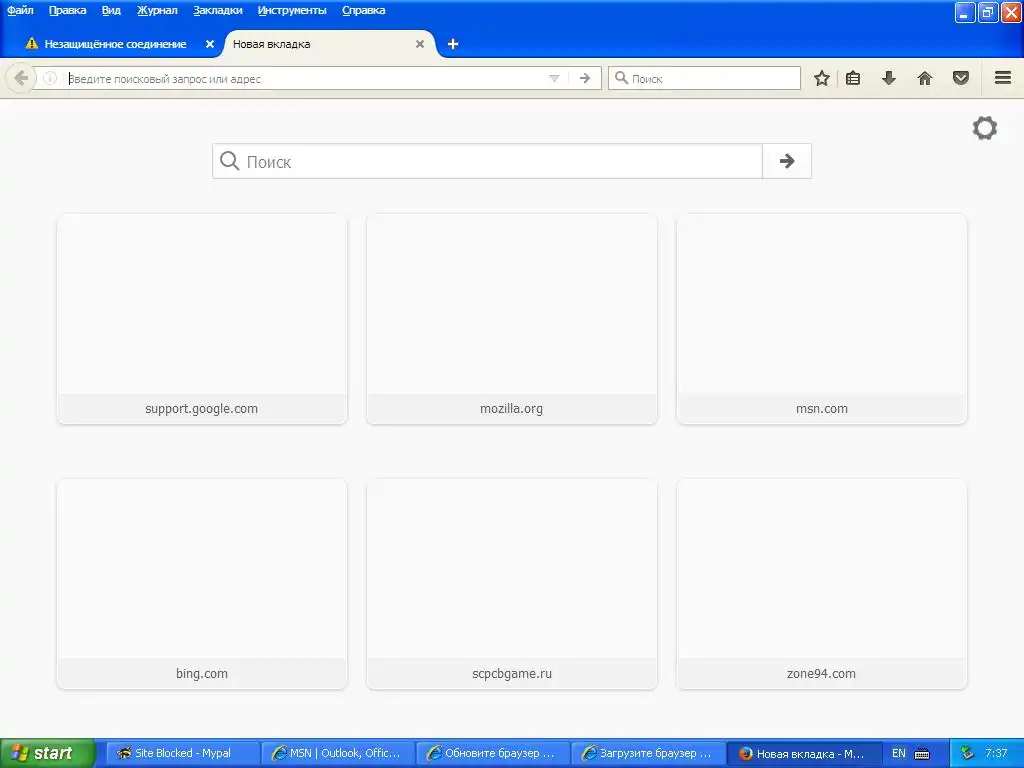
Task: Click the back navigation arrow
Action: coord(21,78)
